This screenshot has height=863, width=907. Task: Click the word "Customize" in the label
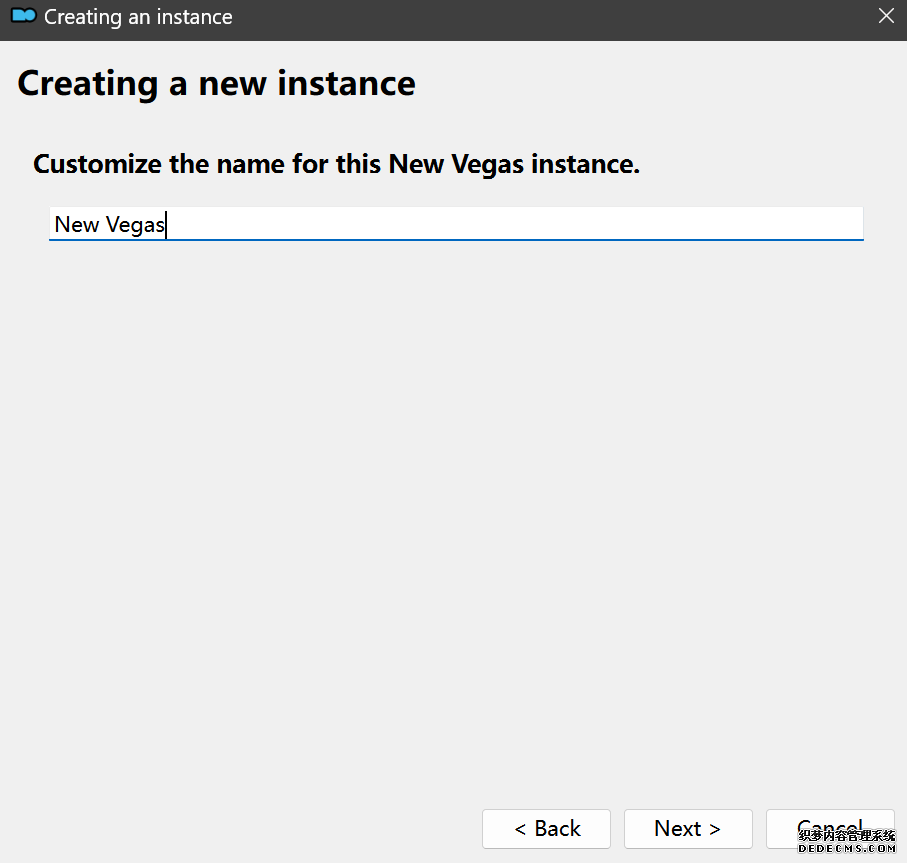pyautogui.click(x=97, y=164)
